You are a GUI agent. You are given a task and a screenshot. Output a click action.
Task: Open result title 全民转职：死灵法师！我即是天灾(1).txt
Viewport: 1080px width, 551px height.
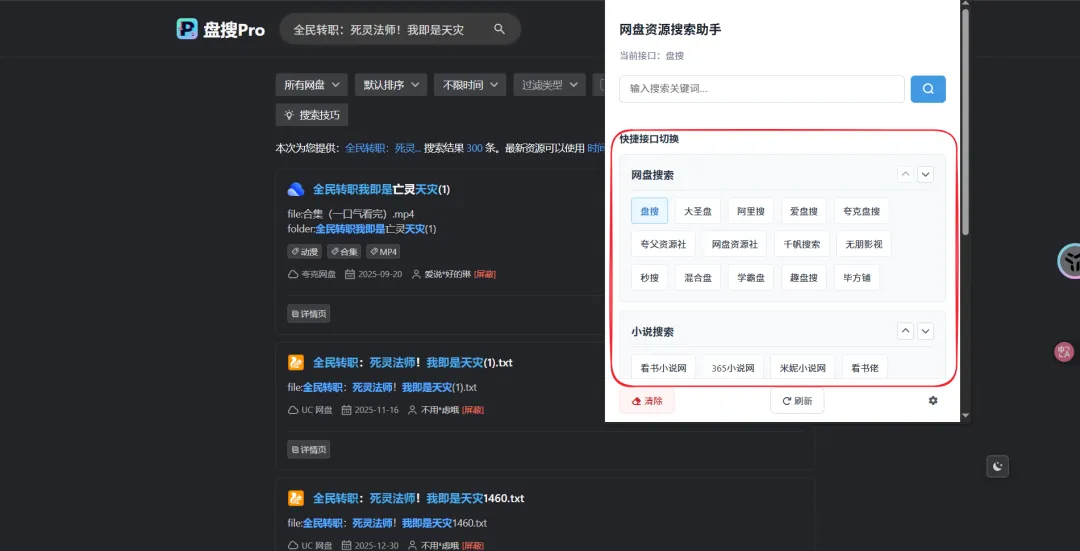tap(413, 362)
